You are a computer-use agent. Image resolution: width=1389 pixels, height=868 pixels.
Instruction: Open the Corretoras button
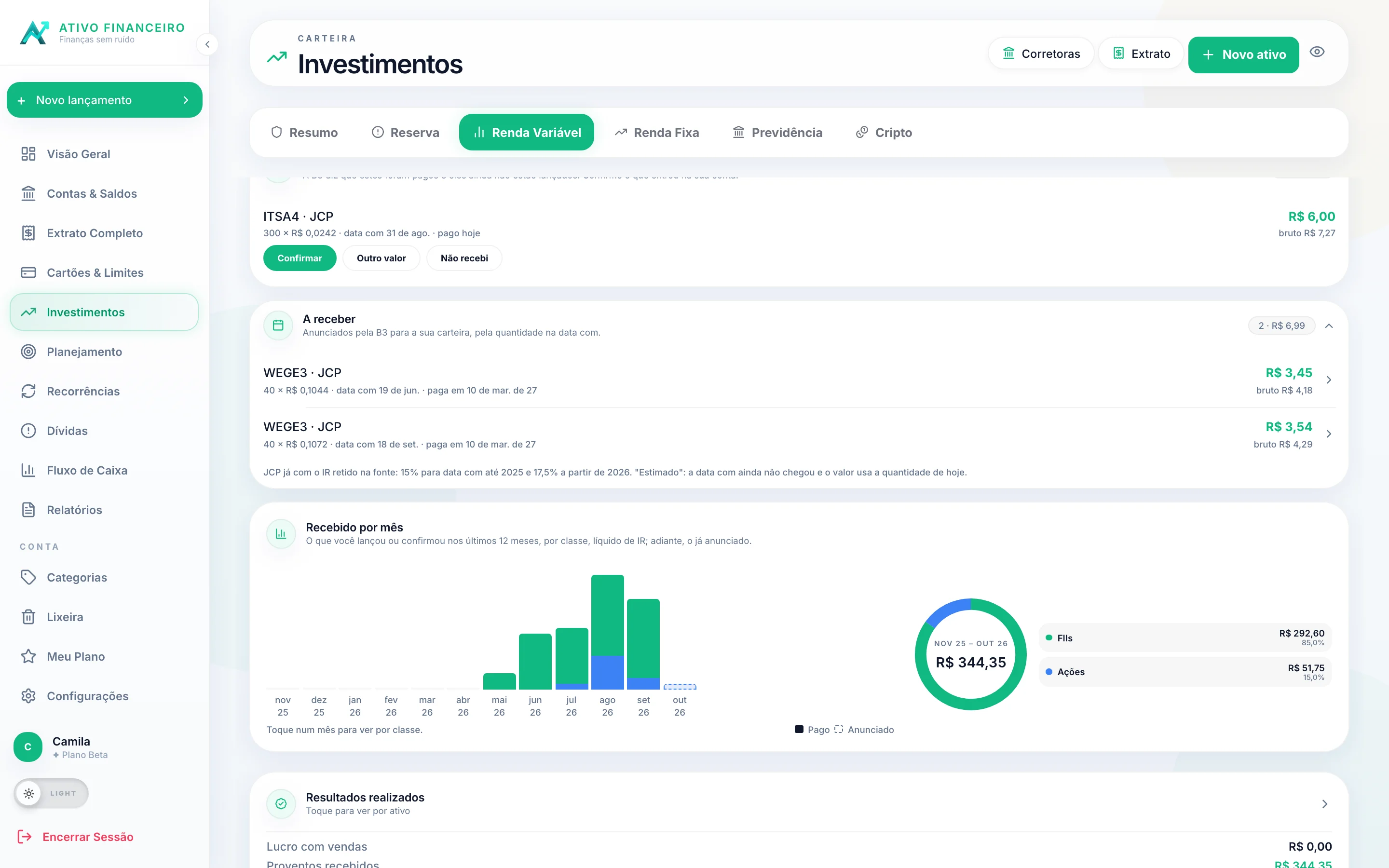pyautogui.click(x=1041, y=54)
